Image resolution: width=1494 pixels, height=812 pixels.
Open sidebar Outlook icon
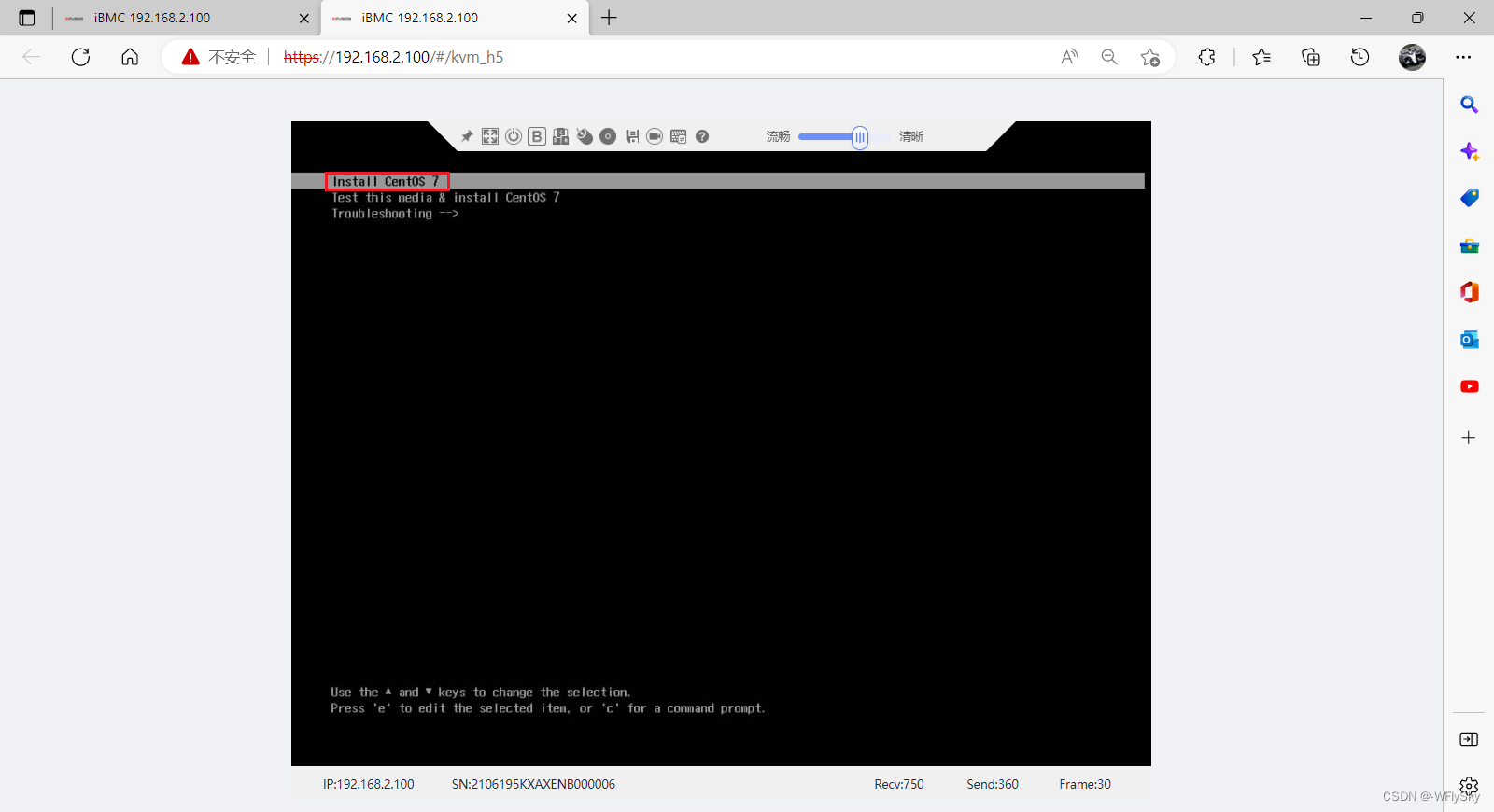click(1469, 340)
